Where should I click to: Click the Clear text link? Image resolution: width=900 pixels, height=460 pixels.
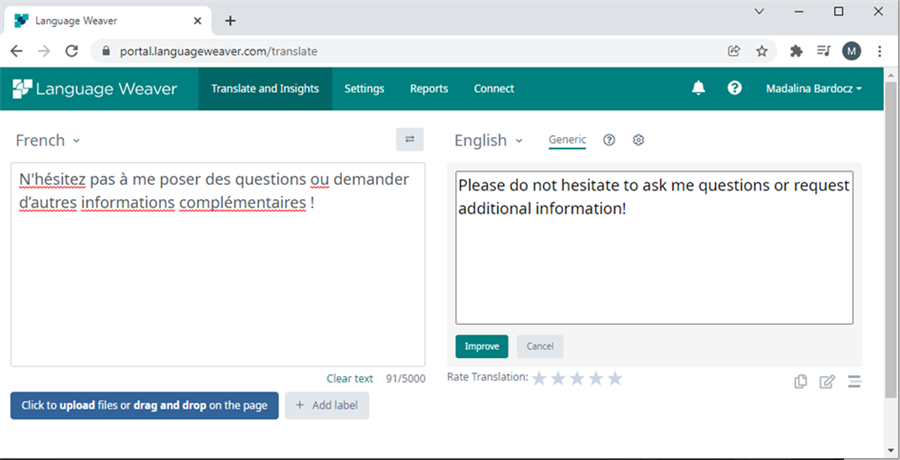pyautogui.click(x=349, y=379)
